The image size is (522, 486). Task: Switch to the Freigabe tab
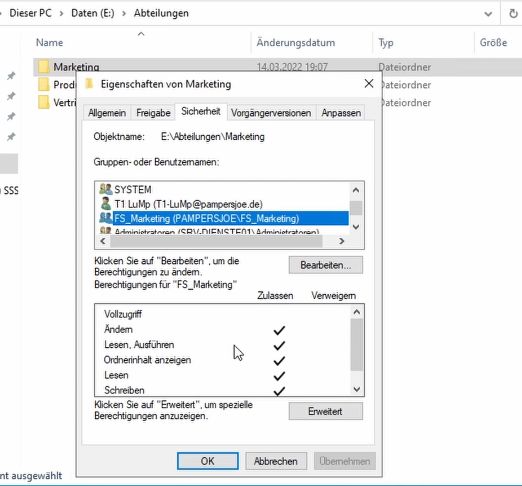point(153,113)
